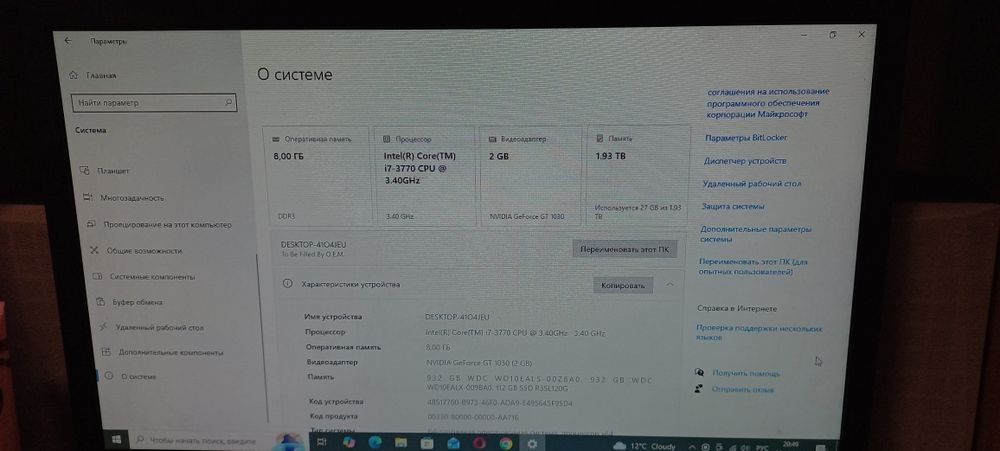This screenshot has width=1000, height=451.
Task: Open Дополнительные параметры системы link
Action: 756,234
